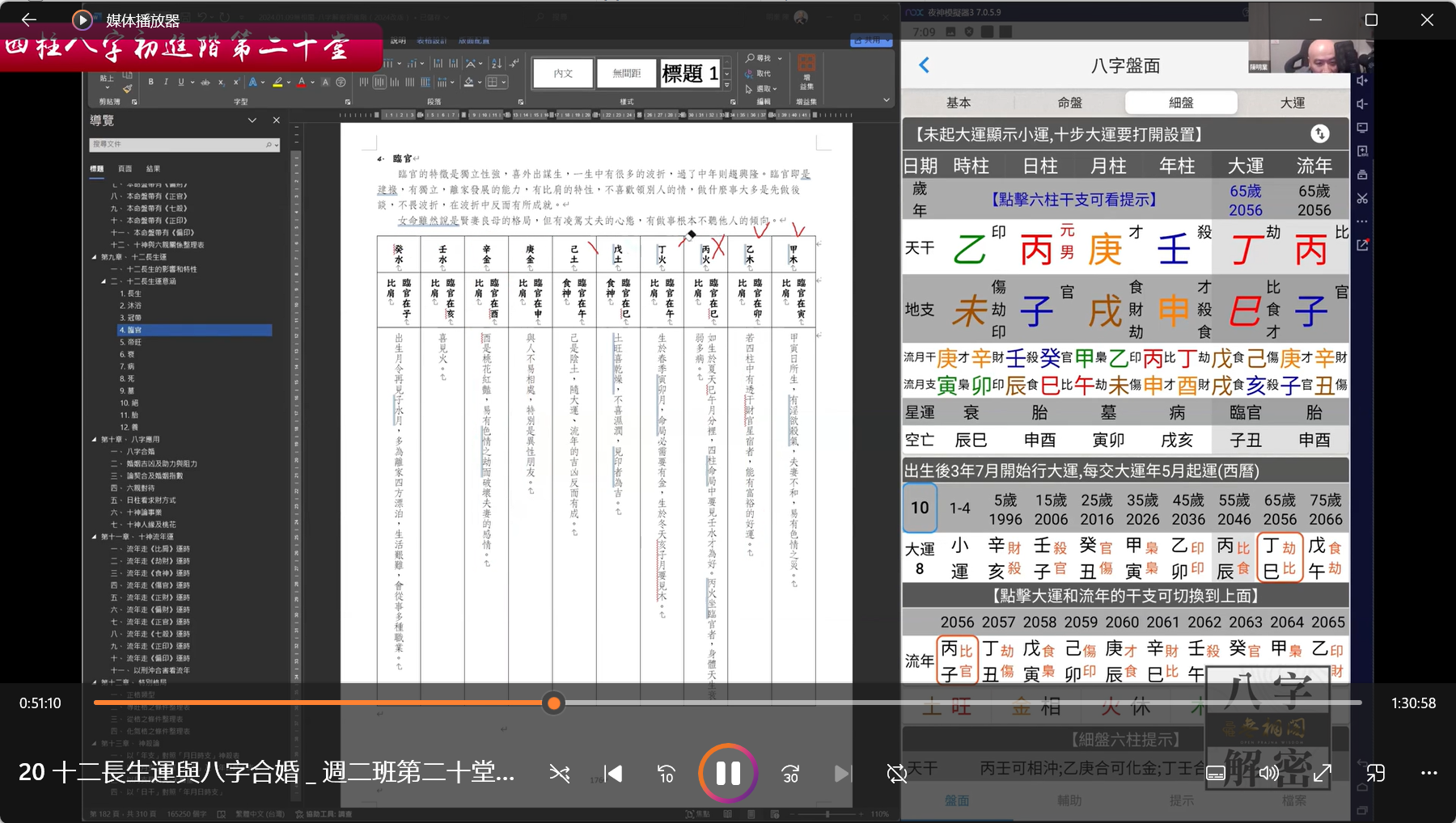1456x823 pixels.
Task: Click emulator volume up sidebar icon
Action: pos(1363,81)
